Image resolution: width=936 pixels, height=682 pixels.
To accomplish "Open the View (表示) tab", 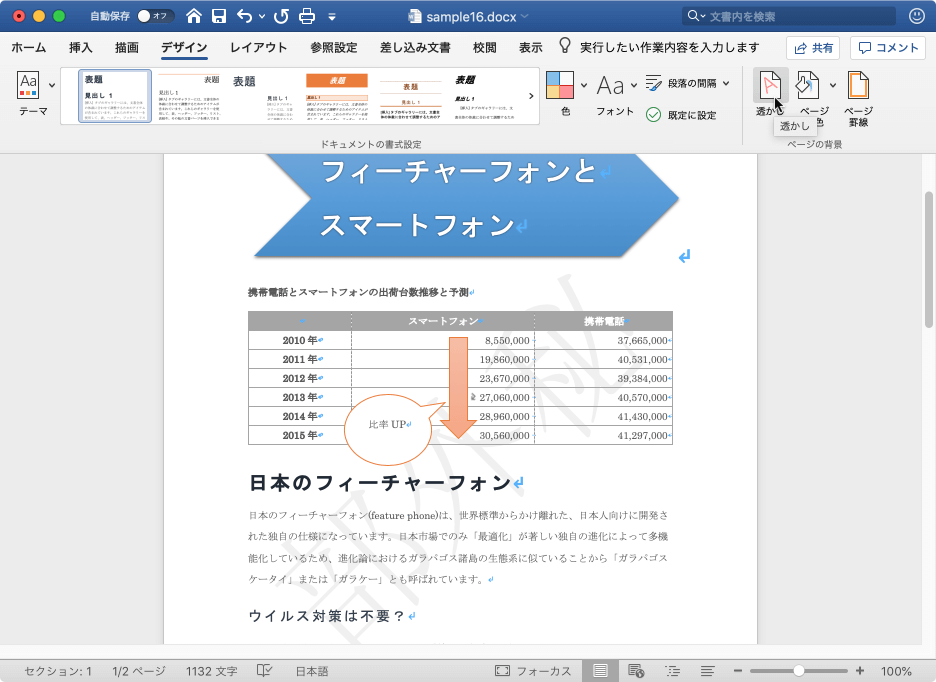I will (x=530, y=47).
